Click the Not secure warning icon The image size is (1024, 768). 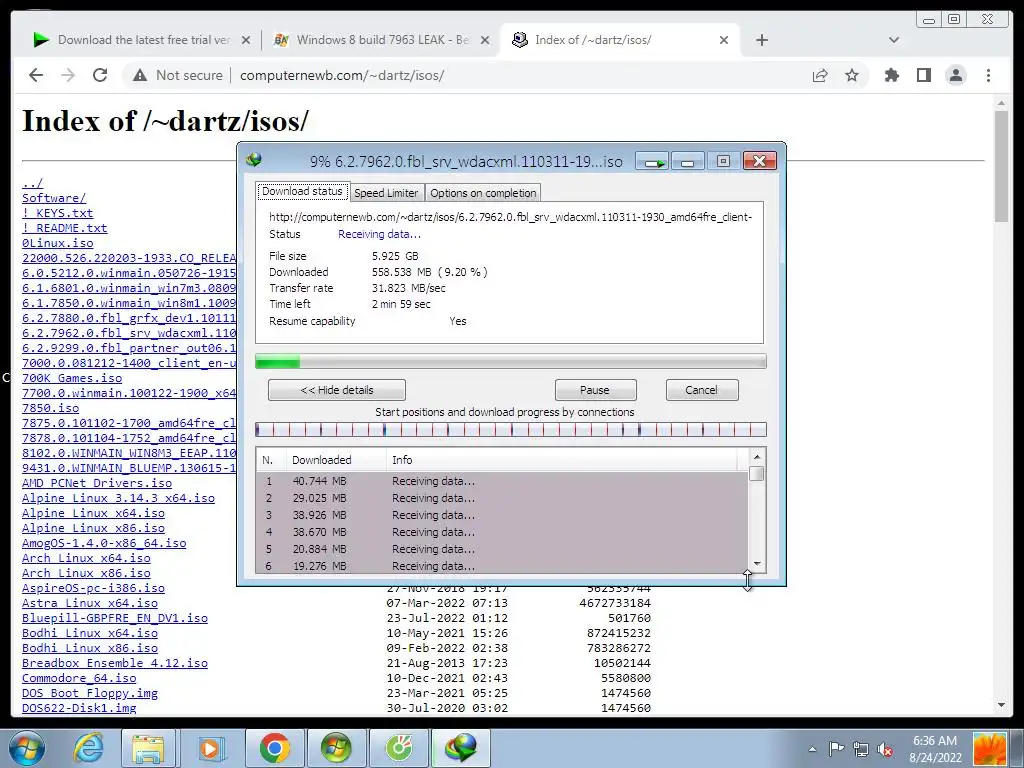140,76
